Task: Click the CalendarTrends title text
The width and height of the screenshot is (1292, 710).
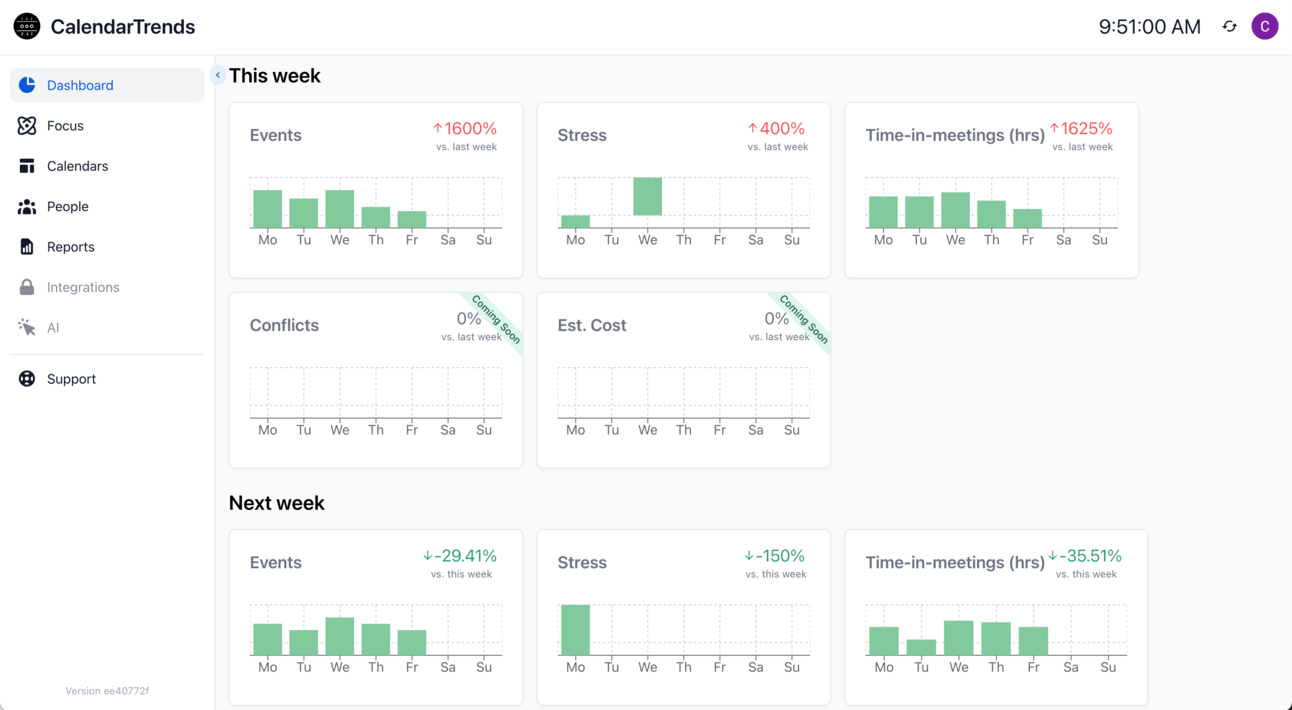Action: coord(123,27)
